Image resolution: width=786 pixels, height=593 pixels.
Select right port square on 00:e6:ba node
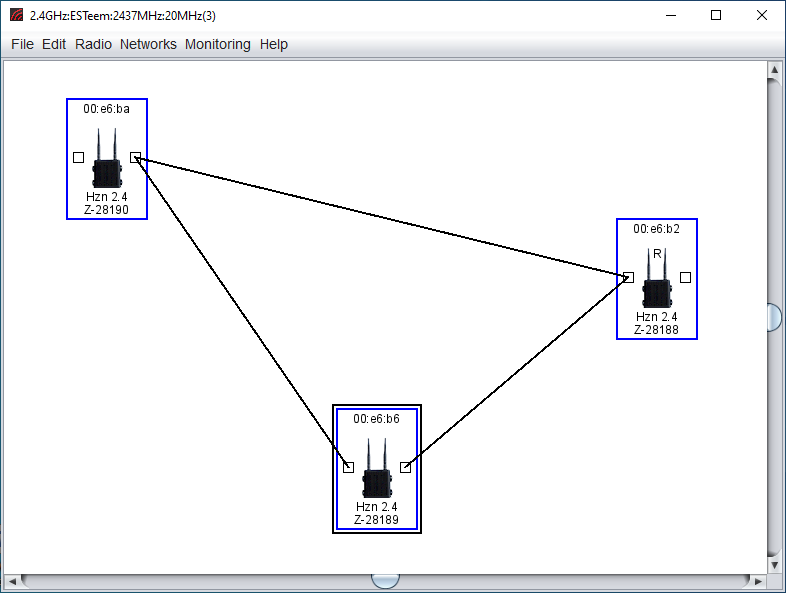(x=135, y=157)
